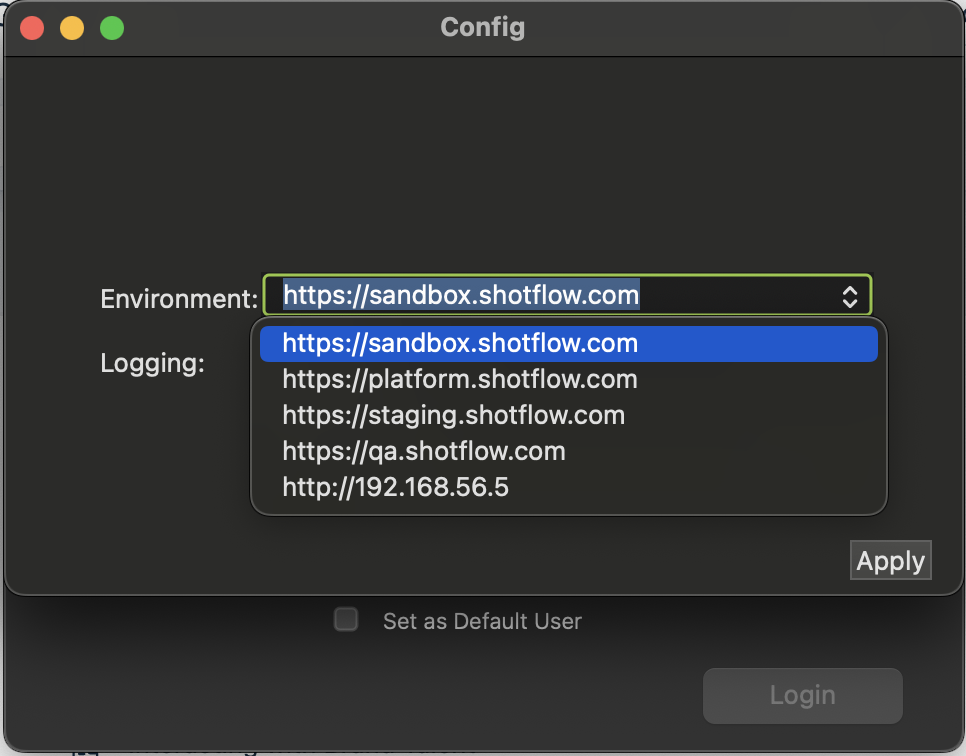Choose https://platform.shotflow.com environment option
The height and width of the screenshot is (756, 966).
point(569,380)
